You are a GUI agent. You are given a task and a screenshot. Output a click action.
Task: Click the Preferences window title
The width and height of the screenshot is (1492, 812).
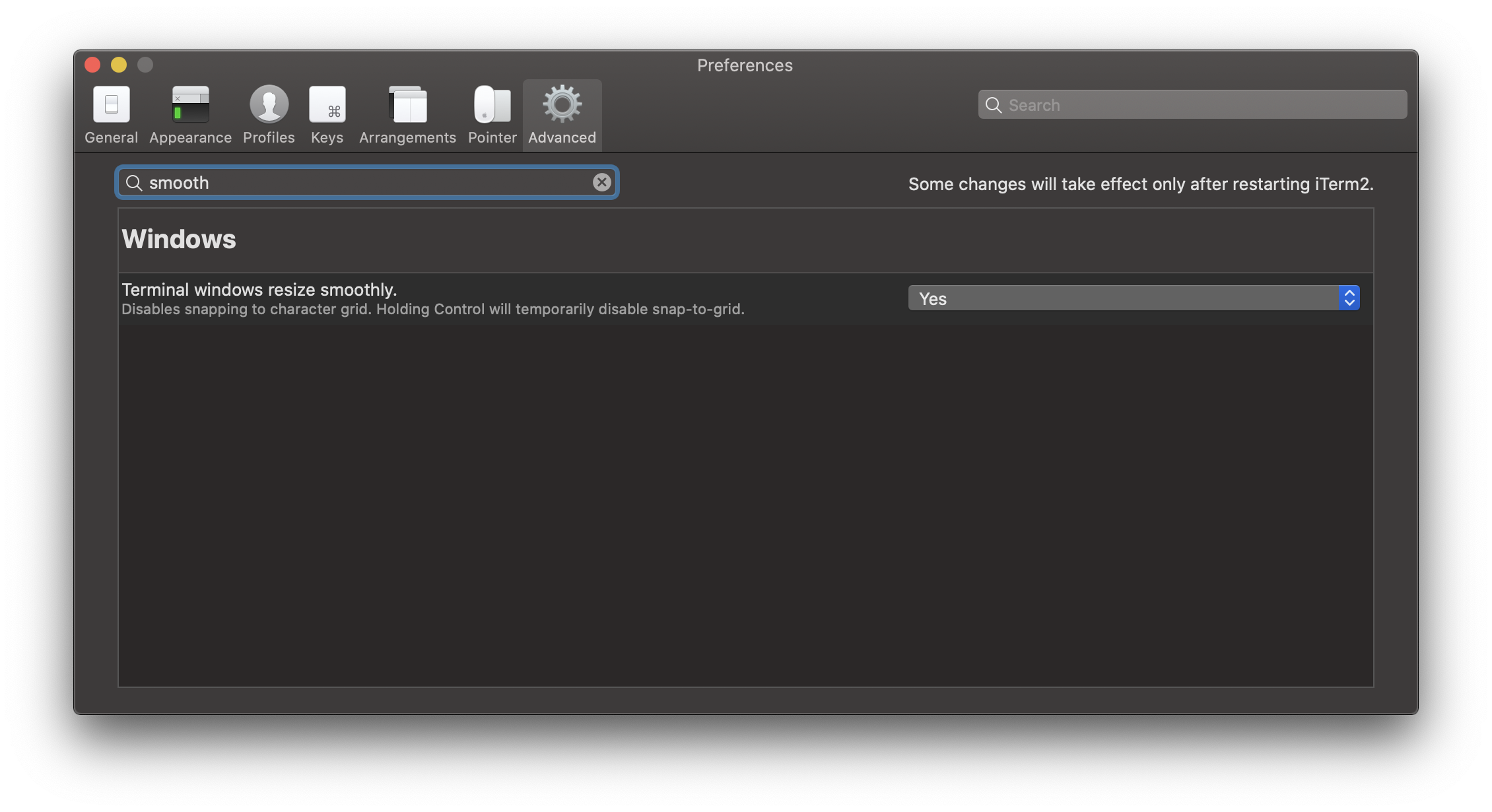[x=745, y=65]
